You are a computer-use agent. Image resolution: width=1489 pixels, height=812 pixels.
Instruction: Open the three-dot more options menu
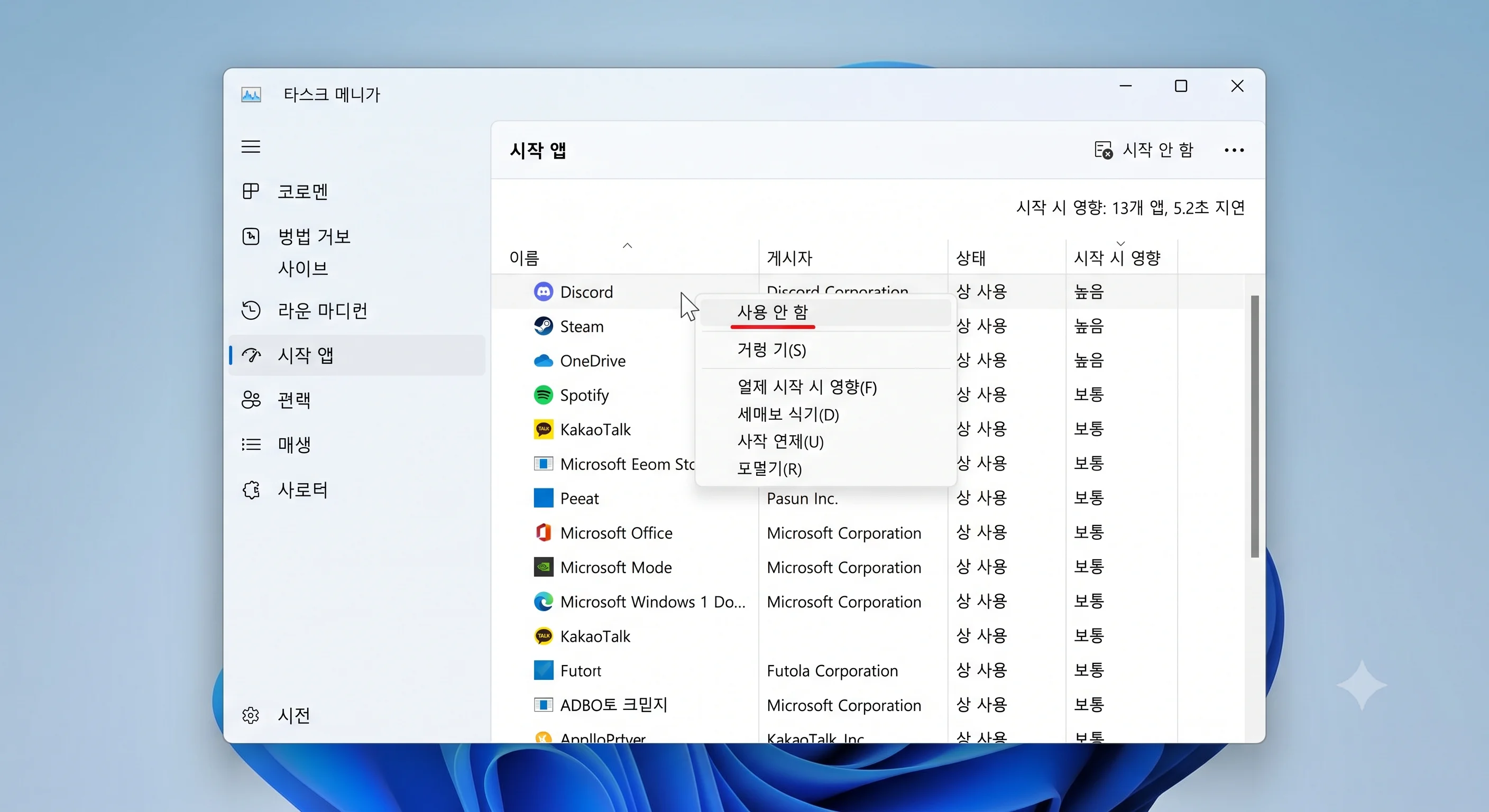1234,150
